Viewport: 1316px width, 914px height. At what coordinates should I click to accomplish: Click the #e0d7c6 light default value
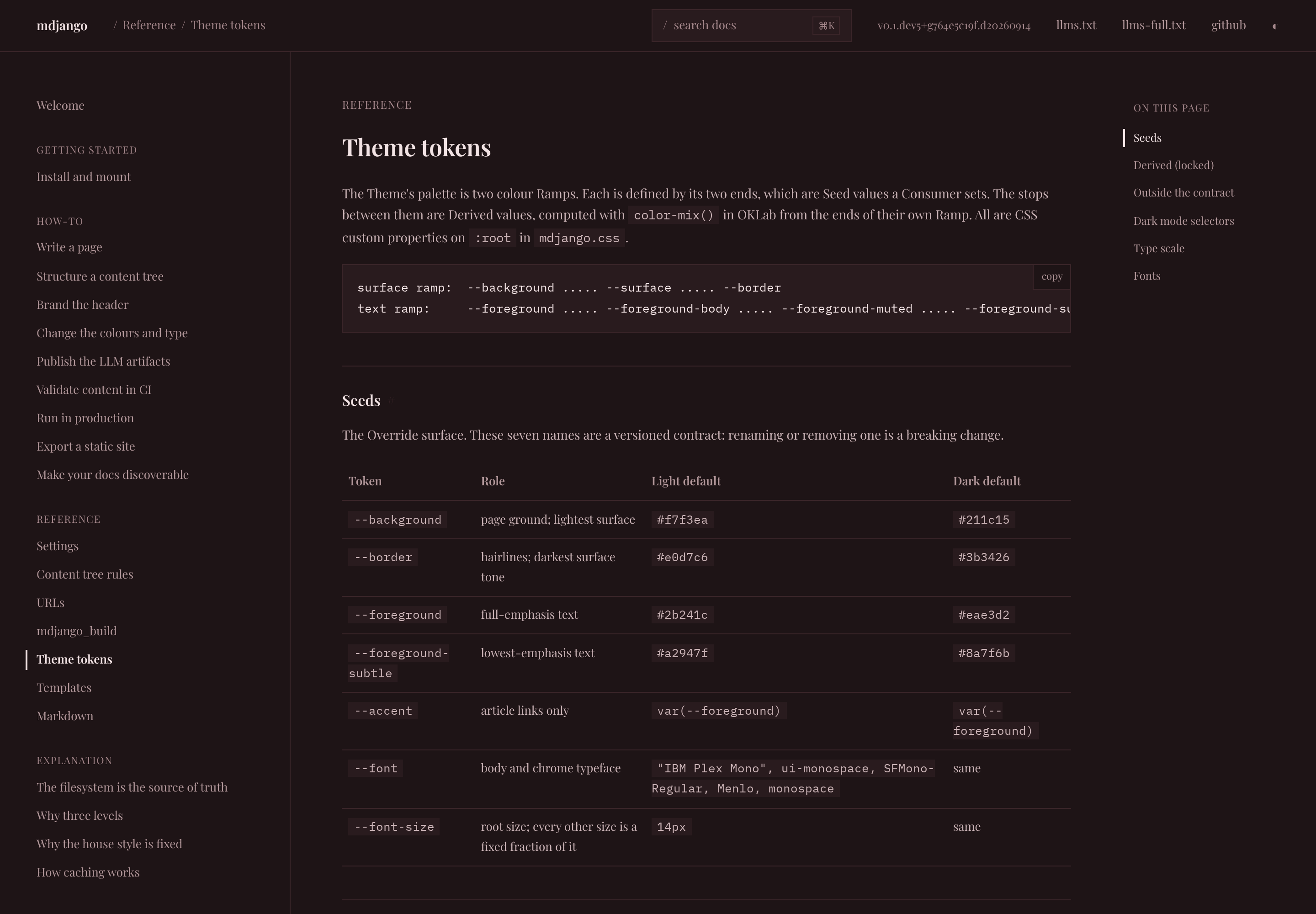tap(682, 557)
